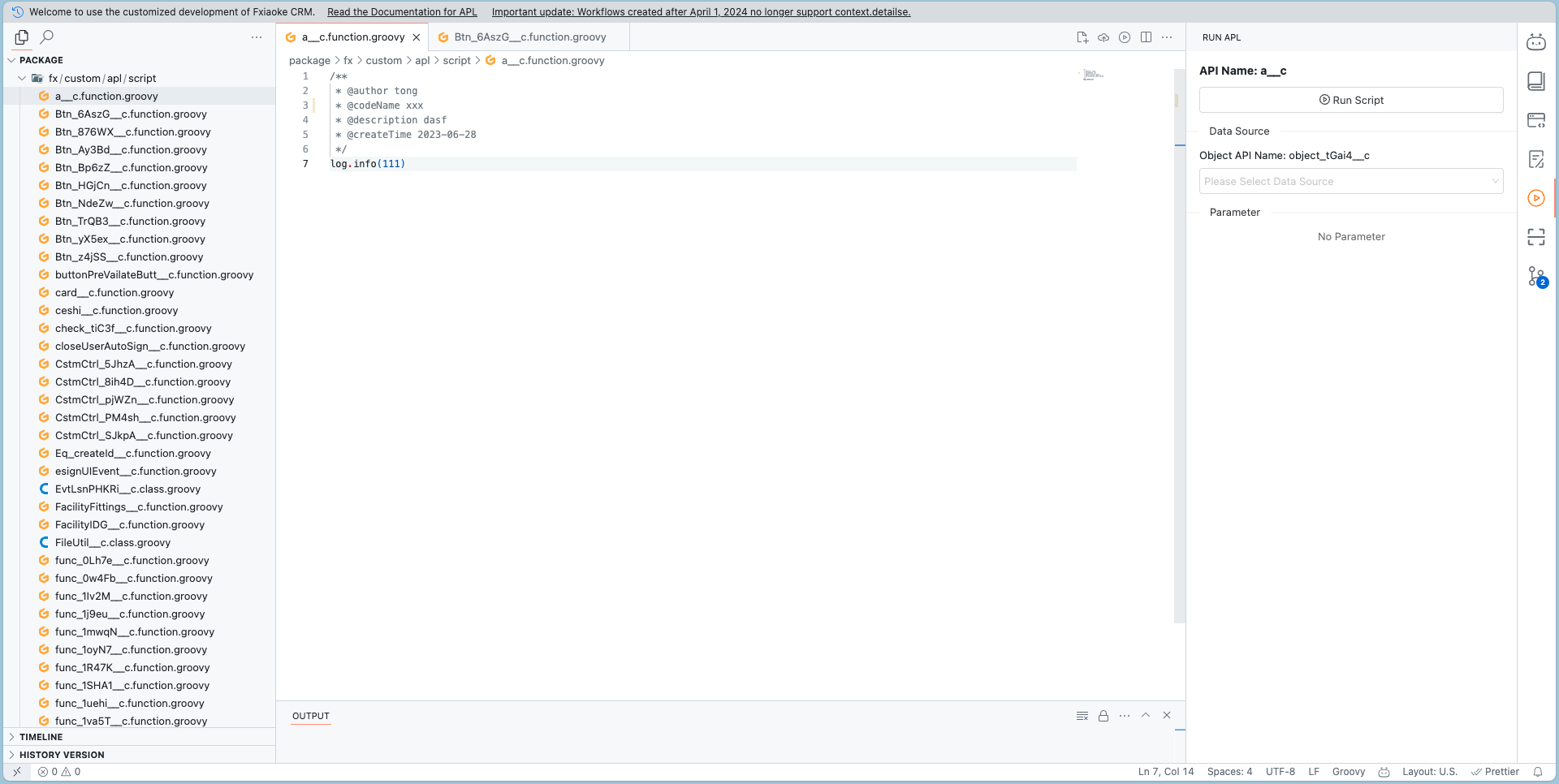1559x784 pixels.
Task: Toggle Prettier formatter in the status bar
Action: (1495, 772)
